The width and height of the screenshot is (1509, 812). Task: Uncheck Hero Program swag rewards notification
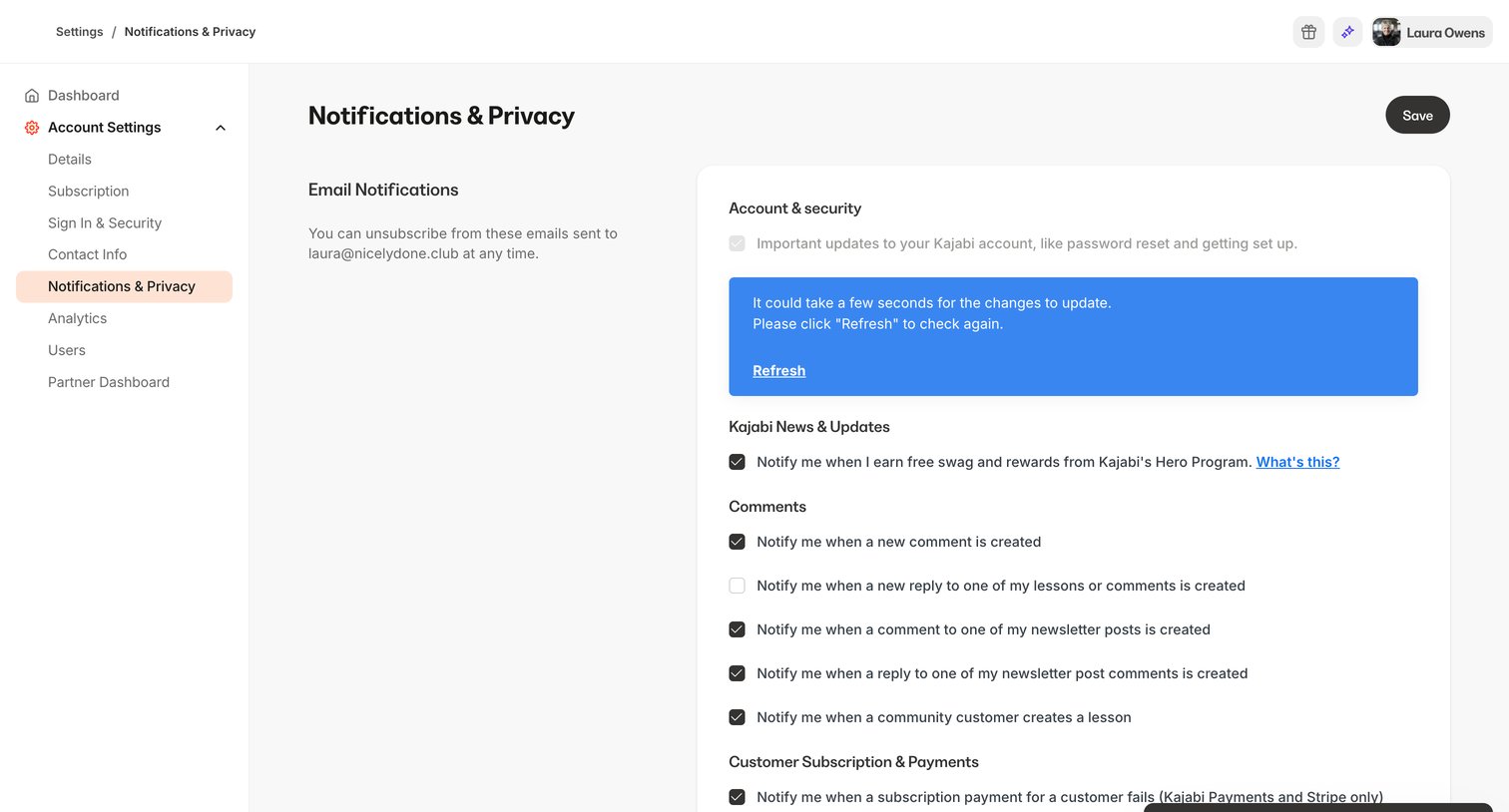click(x=737, y=462)
